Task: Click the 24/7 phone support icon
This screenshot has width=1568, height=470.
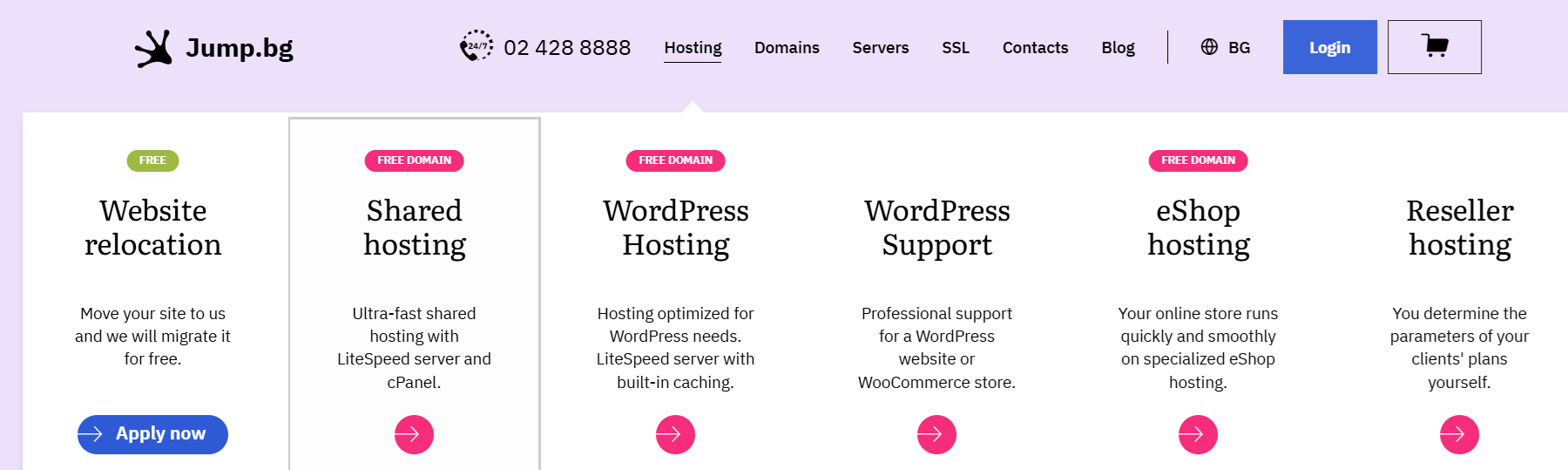Action: point(476,46)
